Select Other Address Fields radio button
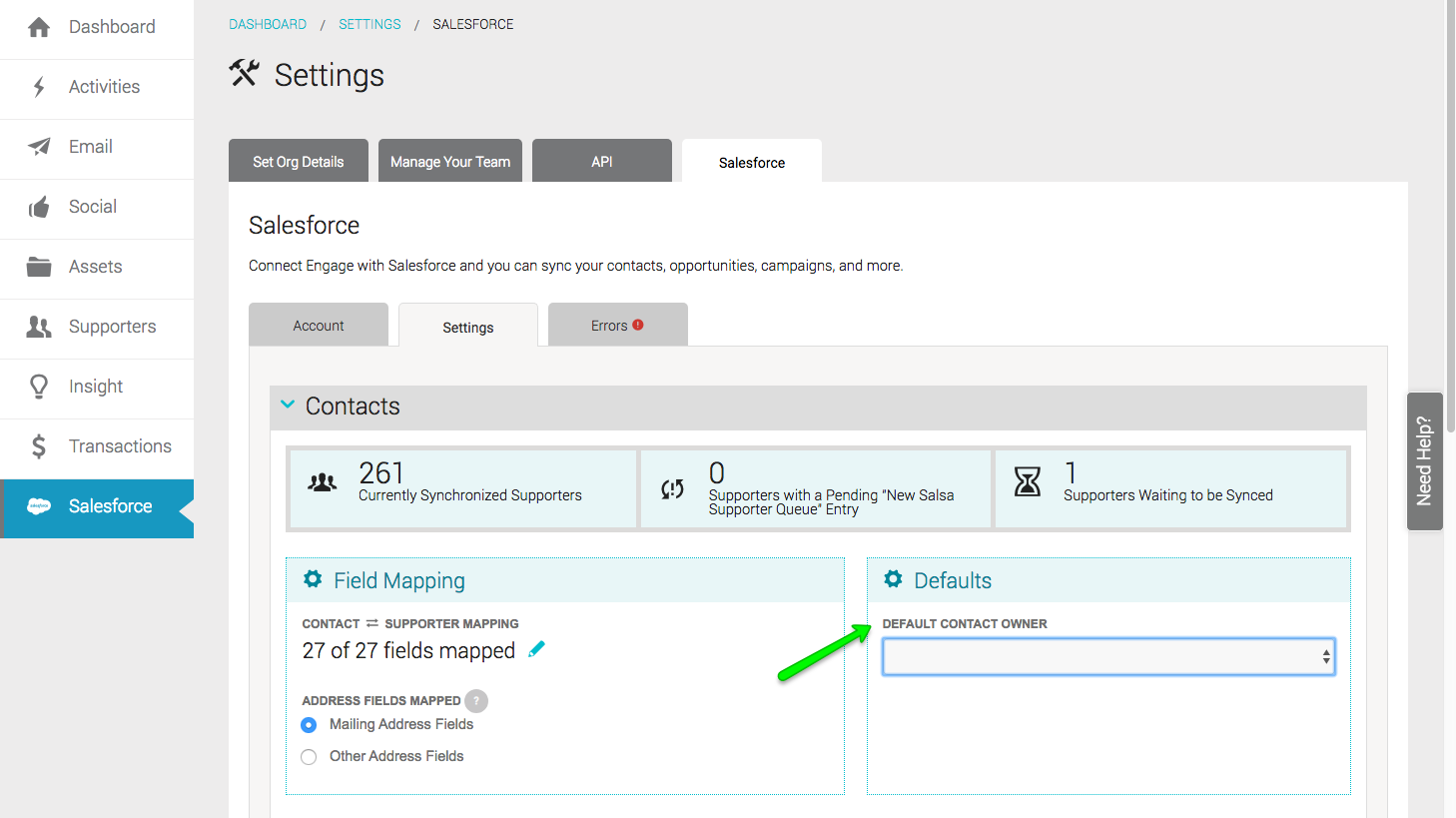 click(x=309, y=757)
